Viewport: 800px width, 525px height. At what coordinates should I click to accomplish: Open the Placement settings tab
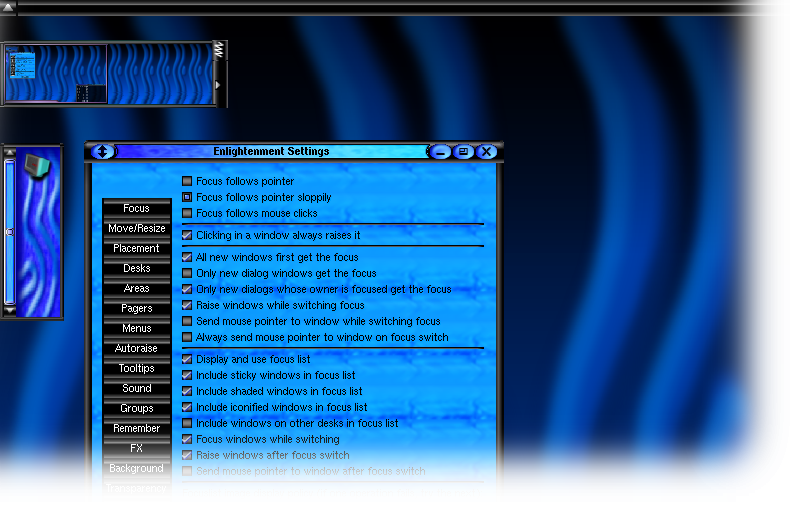136,248
